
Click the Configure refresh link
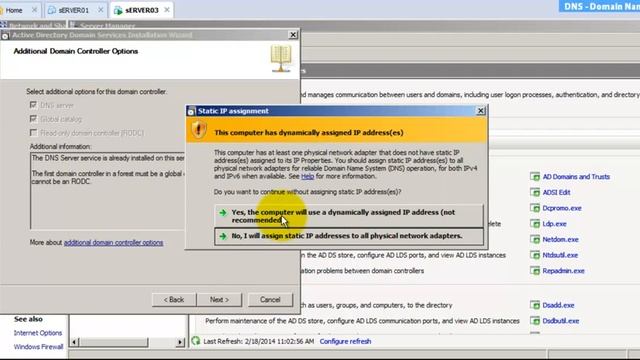[x=345, y=341]
